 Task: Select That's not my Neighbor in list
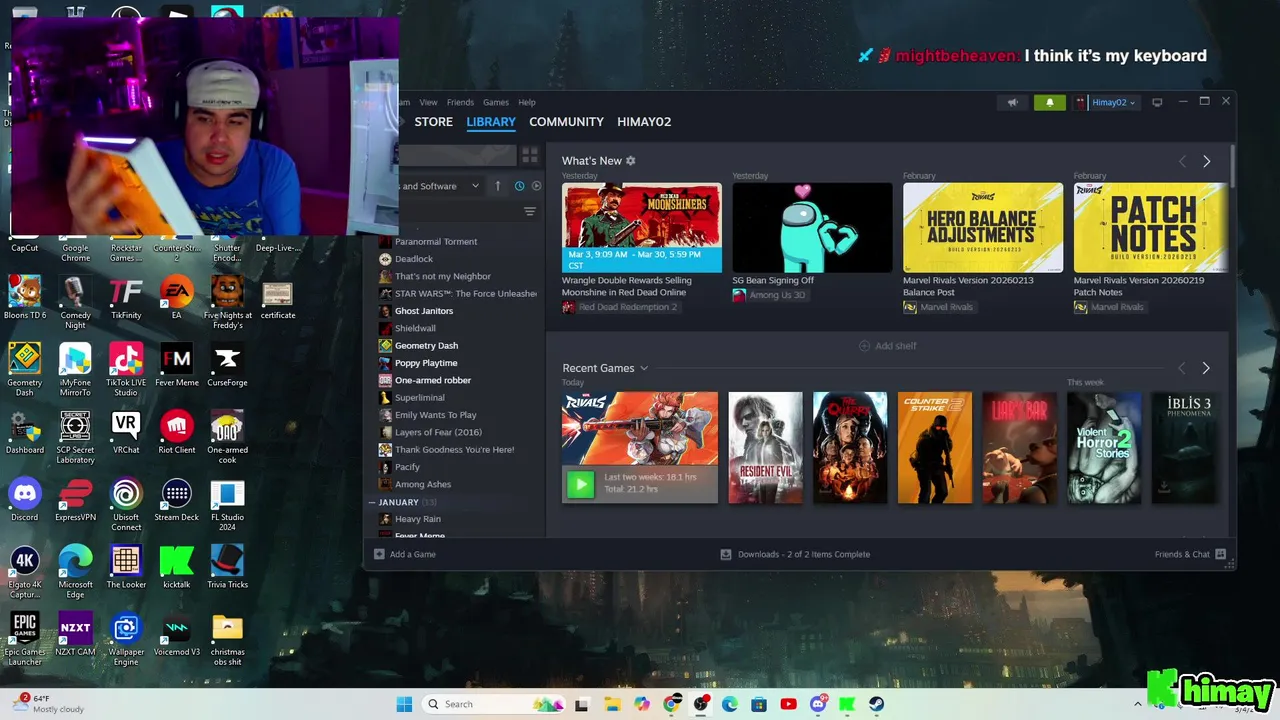click(x=443, y=276)
